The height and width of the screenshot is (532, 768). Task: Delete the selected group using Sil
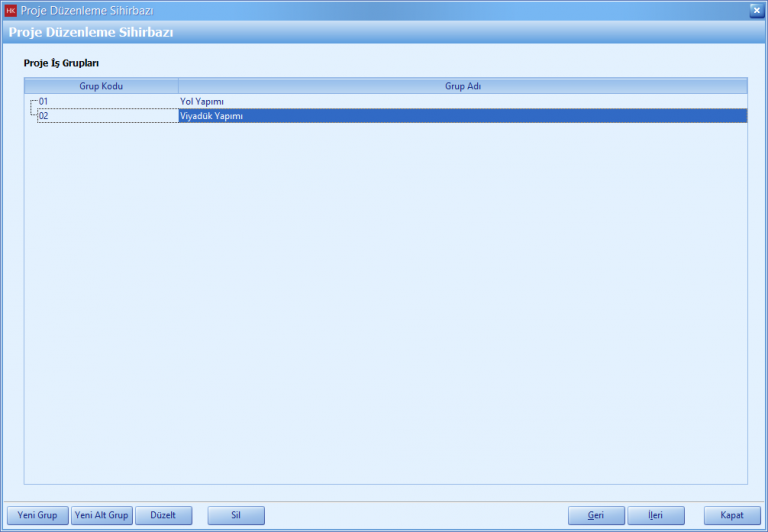pyautogui.click(x=236, y=515)
